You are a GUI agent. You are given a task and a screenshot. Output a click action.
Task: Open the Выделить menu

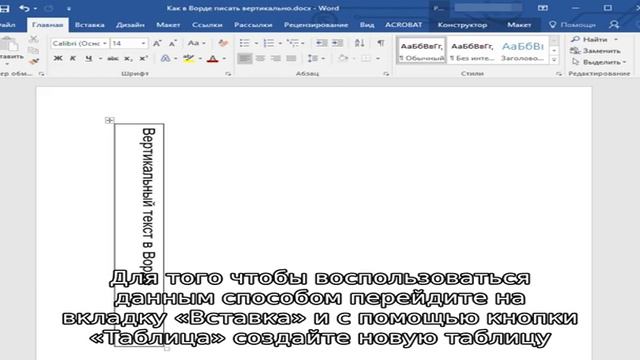click(x=599, y=62)
